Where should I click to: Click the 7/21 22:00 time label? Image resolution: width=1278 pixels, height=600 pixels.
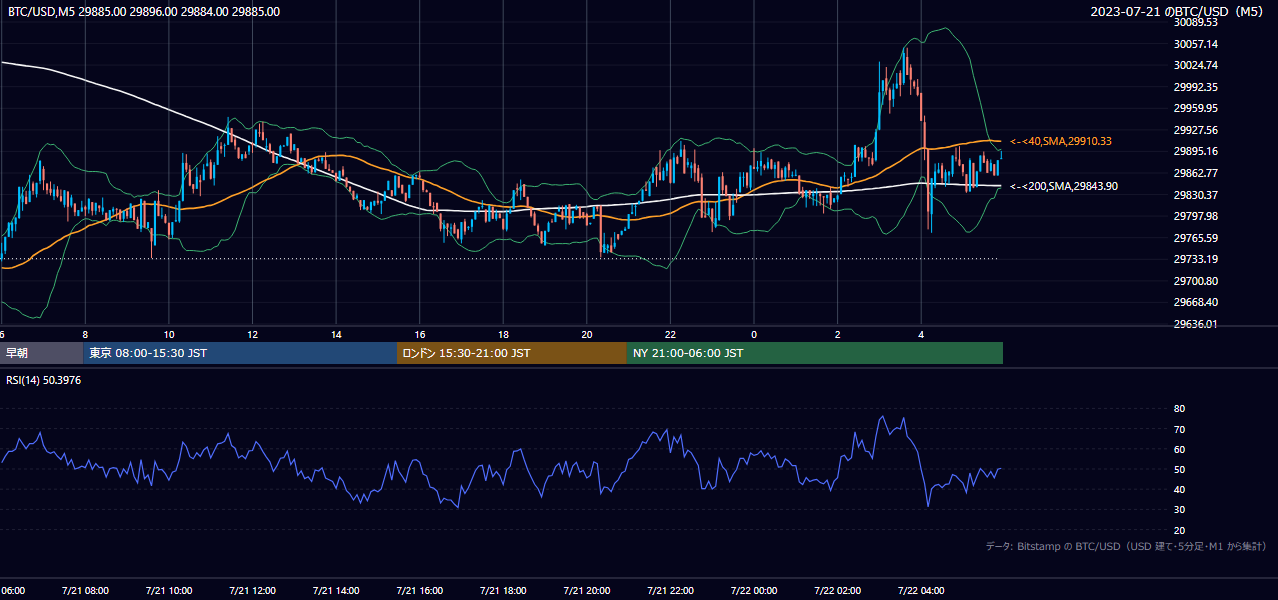670,590
